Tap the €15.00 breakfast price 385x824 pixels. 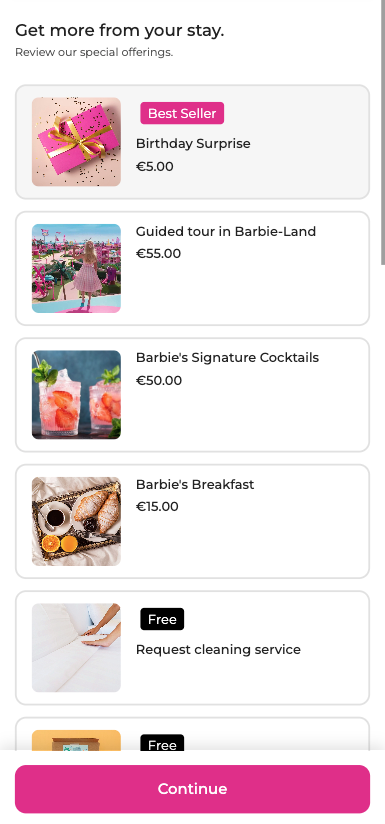tap(158, 507)
